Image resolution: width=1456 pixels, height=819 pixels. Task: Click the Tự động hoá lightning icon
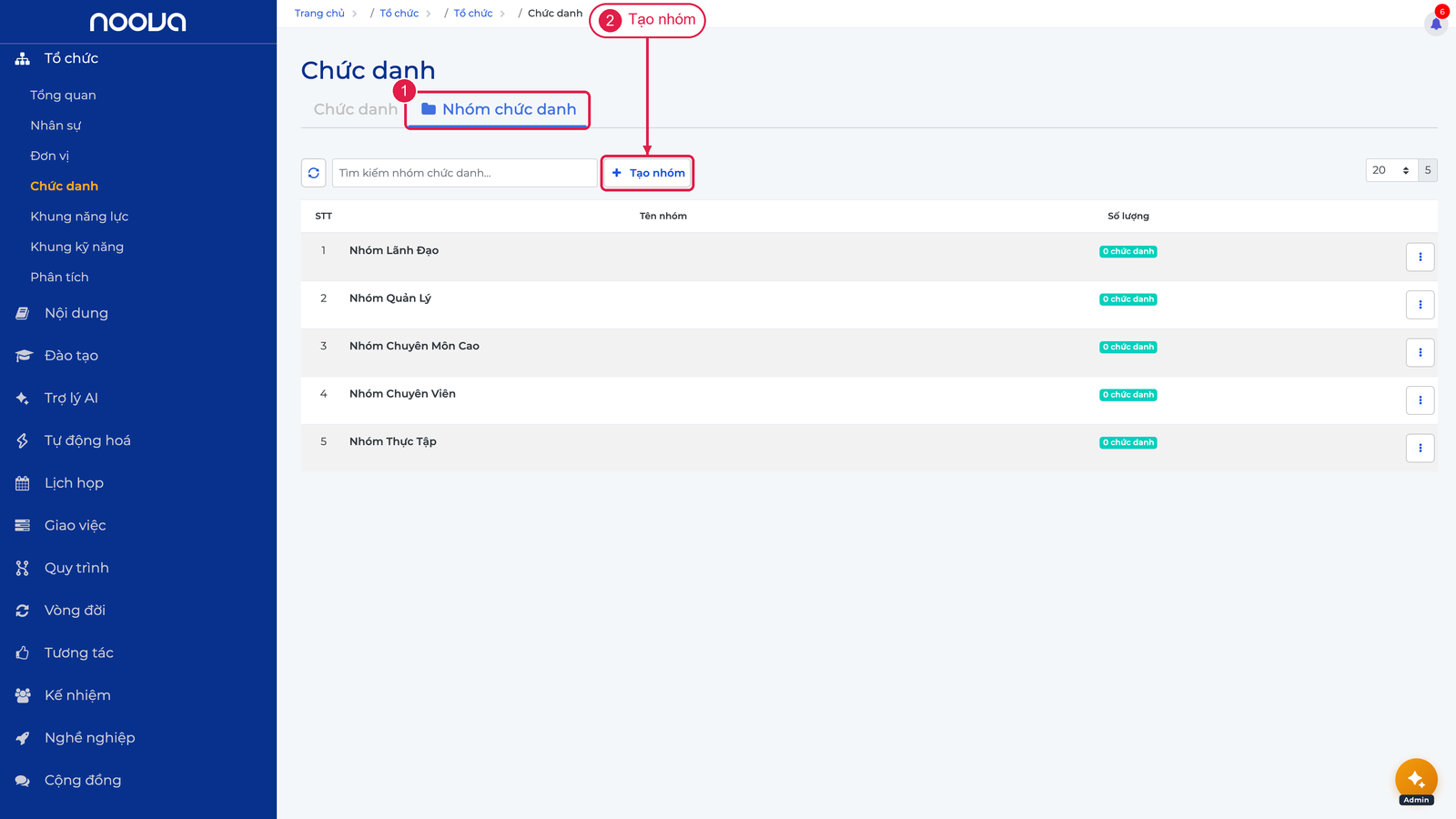[23, 440]
